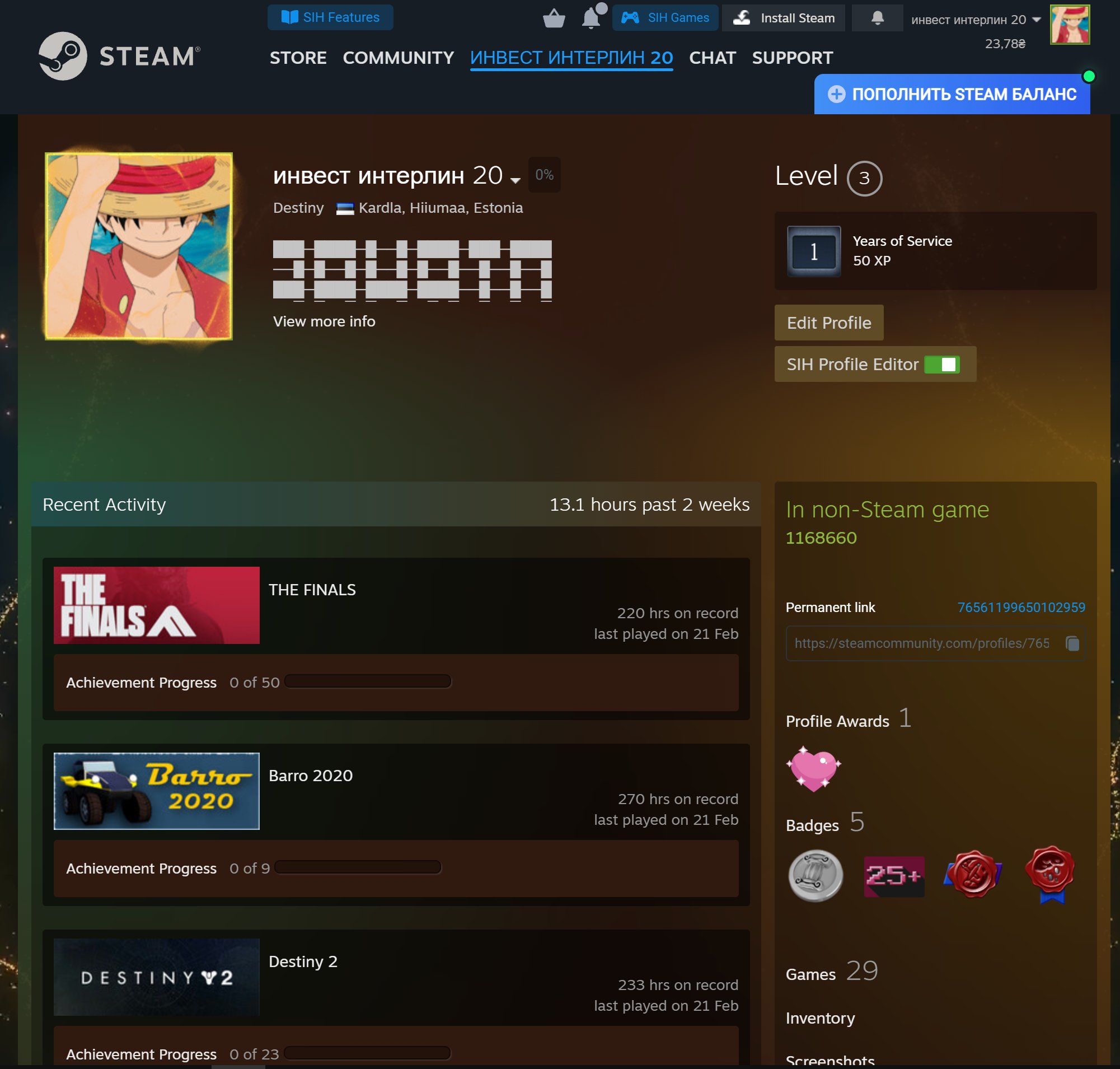The image size is (1120, 1069).
Task: Click ПОПОЛНИТЬ STEAM БАЛАНС button
Action: pos(952,94)
